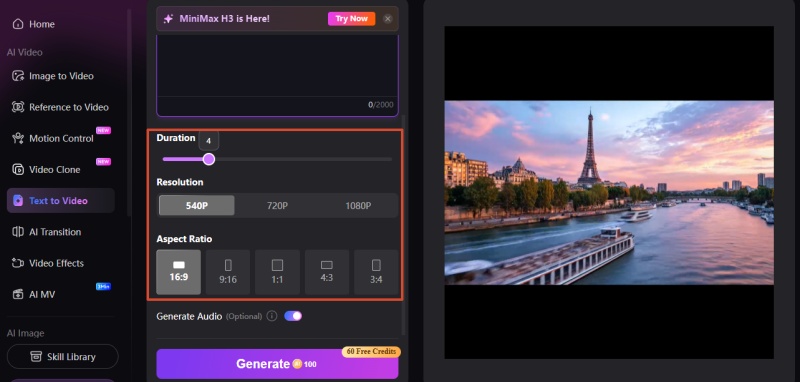Select Text to Video in sidebar

[x=60, y=200]
